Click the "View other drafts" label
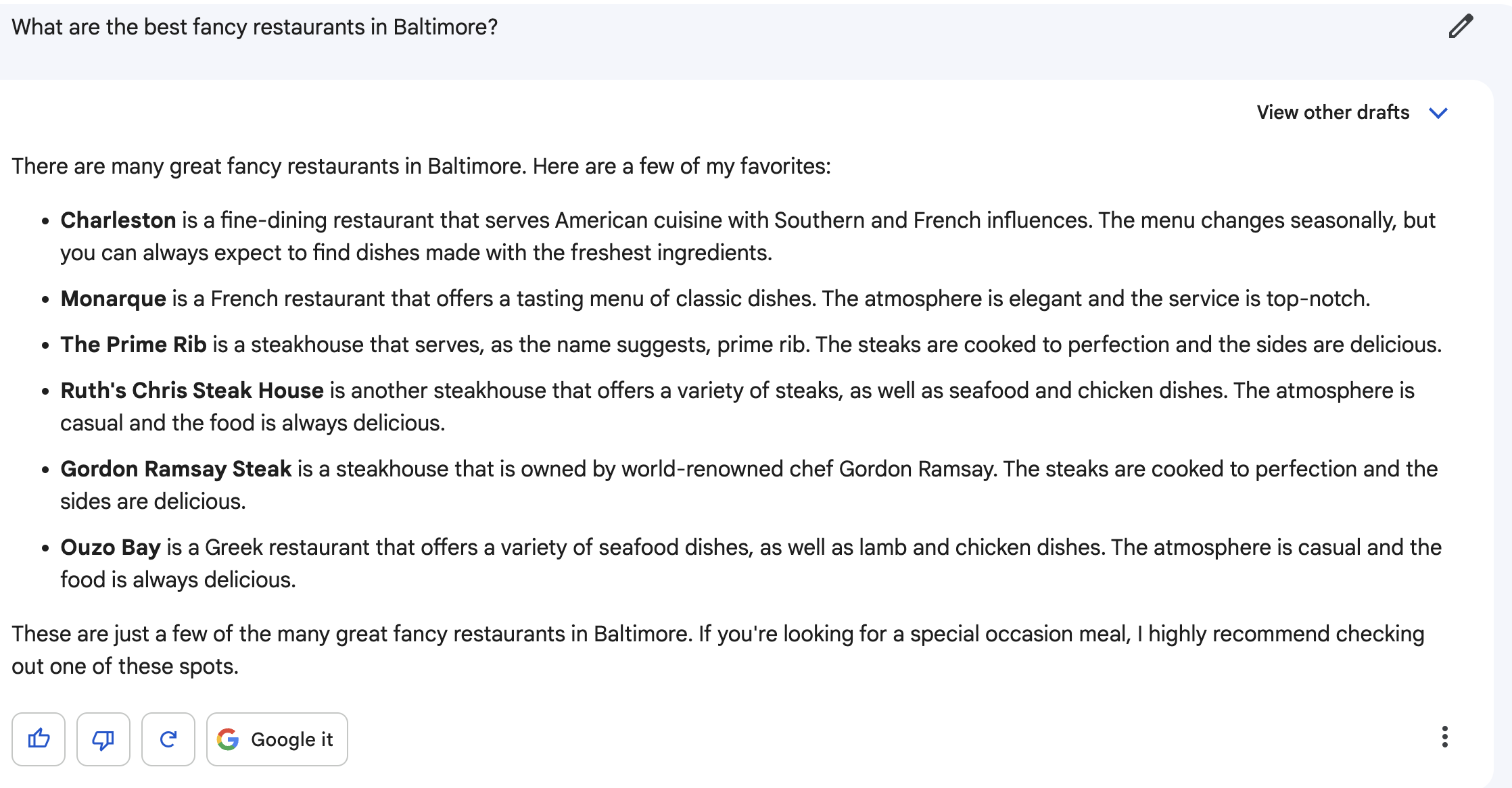 [x=1333, y=112]
